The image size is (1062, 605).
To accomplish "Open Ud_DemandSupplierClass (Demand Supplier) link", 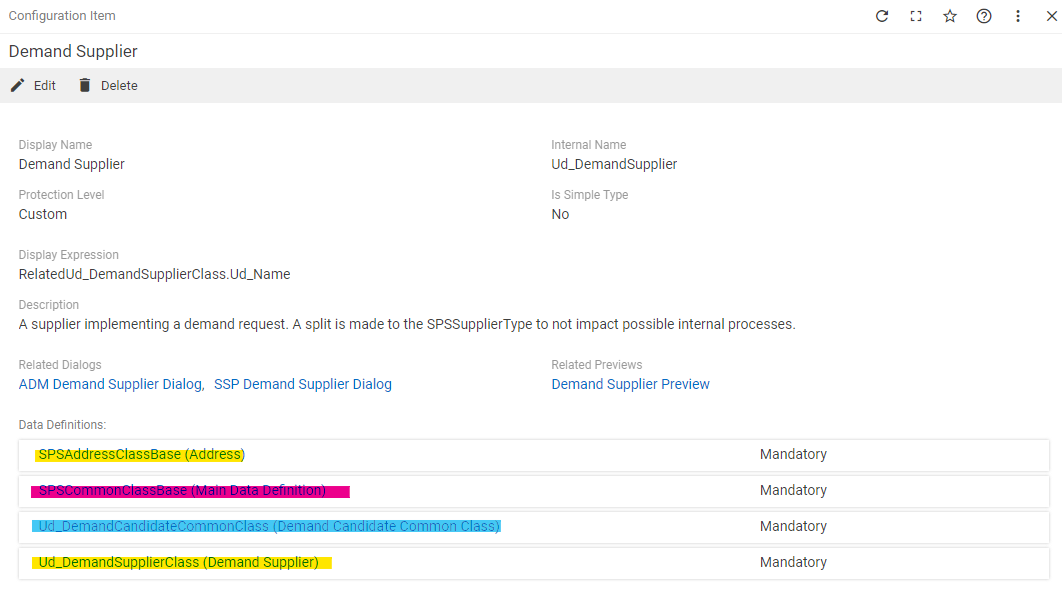I will (x=178, y=562).
